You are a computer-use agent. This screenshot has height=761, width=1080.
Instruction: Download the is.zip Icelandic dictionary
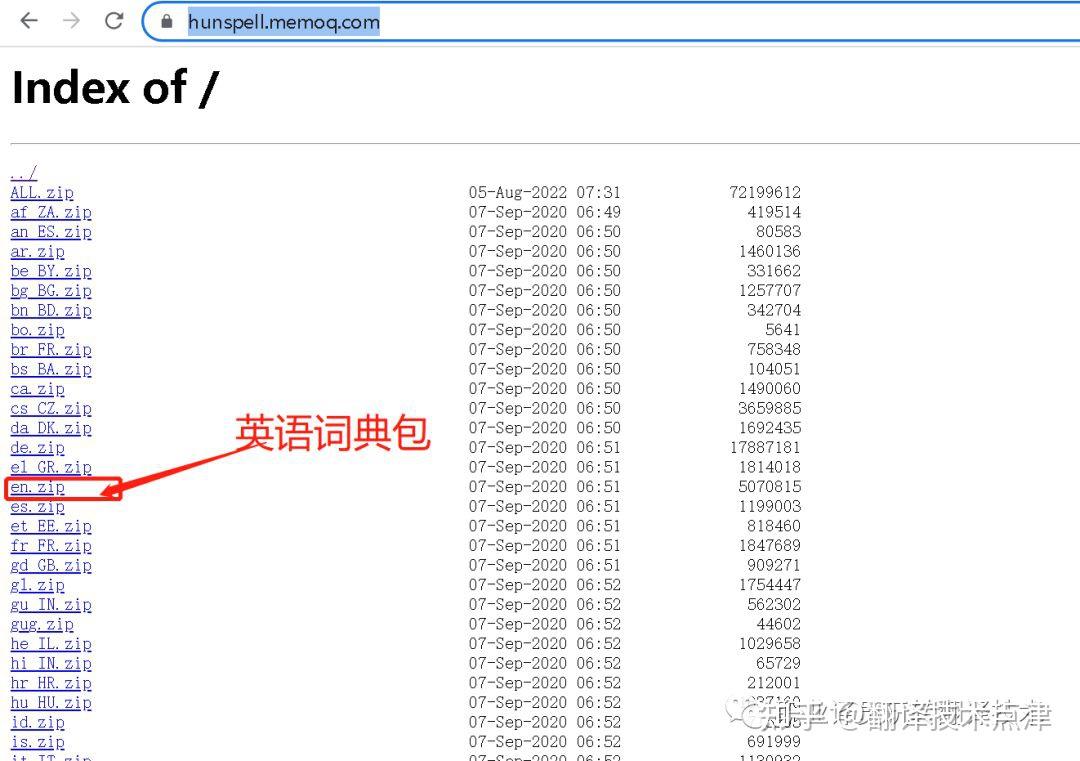[x=37, y=742]
